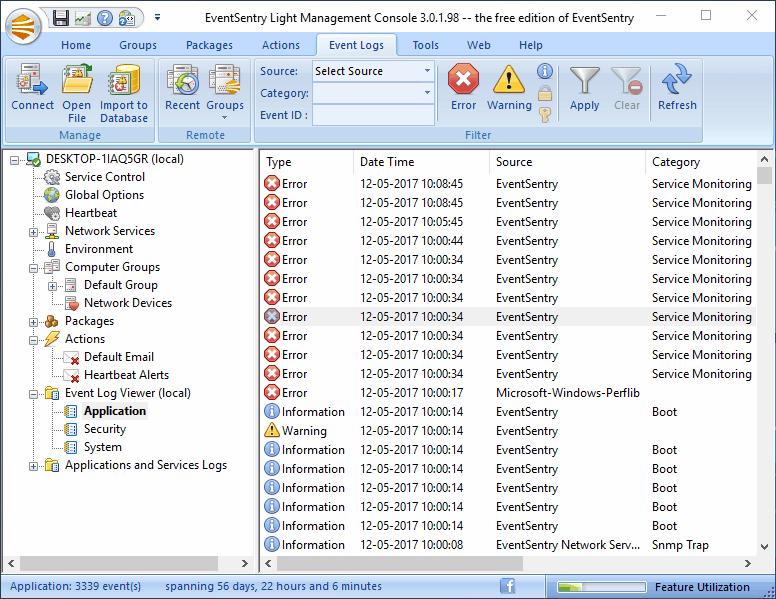
Task: Click the event list horizontal scrollbar thumb
Action: pos(400,563)
